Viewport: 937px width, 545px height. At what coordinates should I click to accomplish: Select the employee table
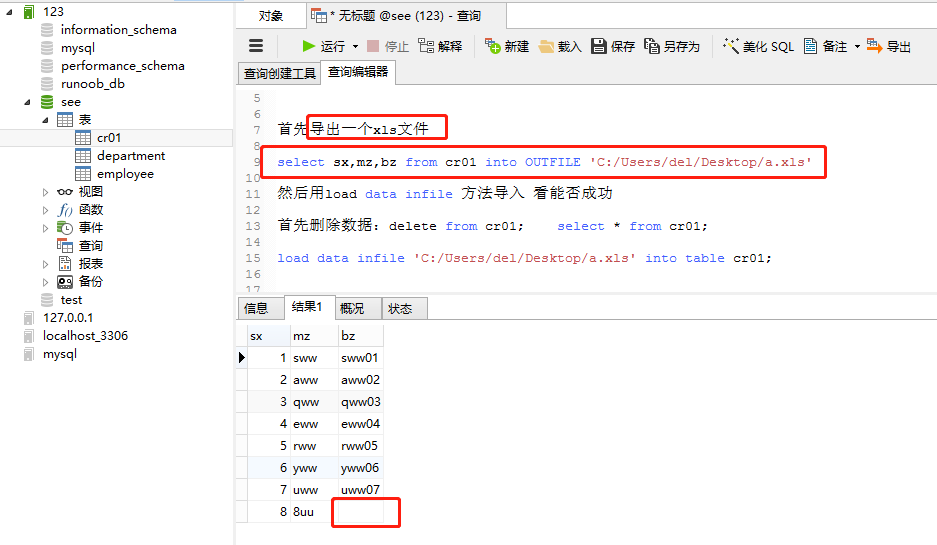click(125, 174)
